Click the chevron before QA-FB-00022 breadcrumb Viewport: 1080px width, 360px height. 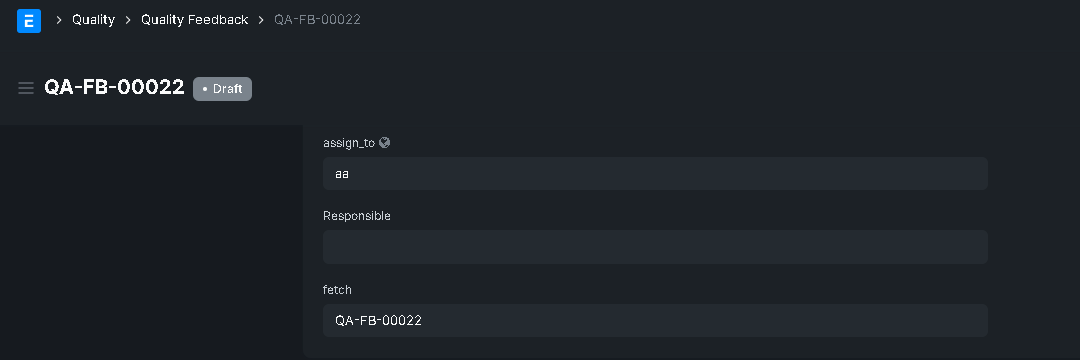pyautogui.click(x=261, y=20)
